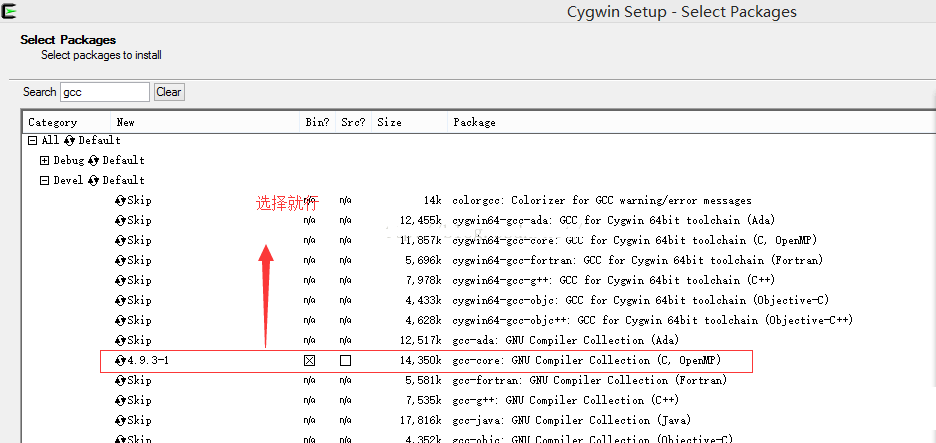Select the cygwin64-gcc-ada package row

[x=614, y=220]
